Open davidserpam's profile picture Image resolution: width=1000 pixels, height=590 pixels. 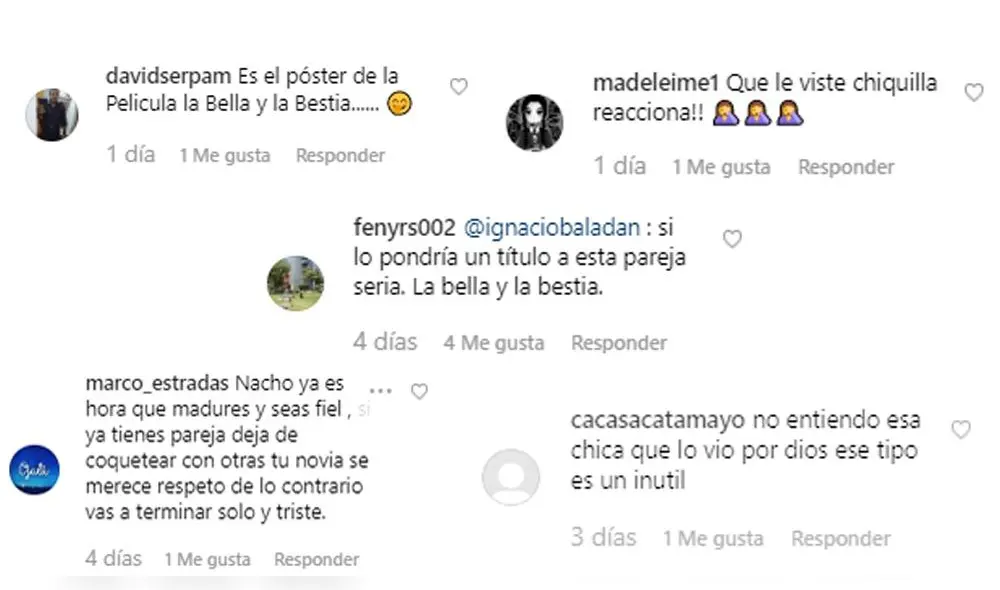[51, 111]
